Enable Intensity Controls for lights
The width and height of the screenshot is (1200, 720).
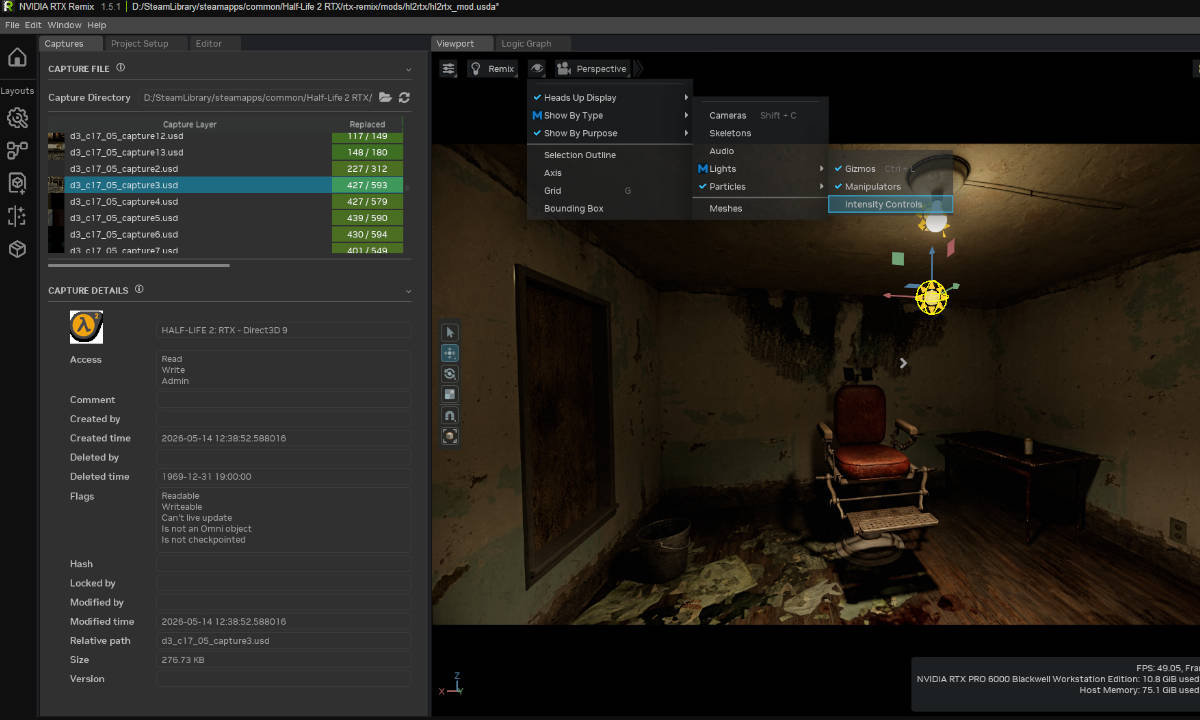[890, 204]
